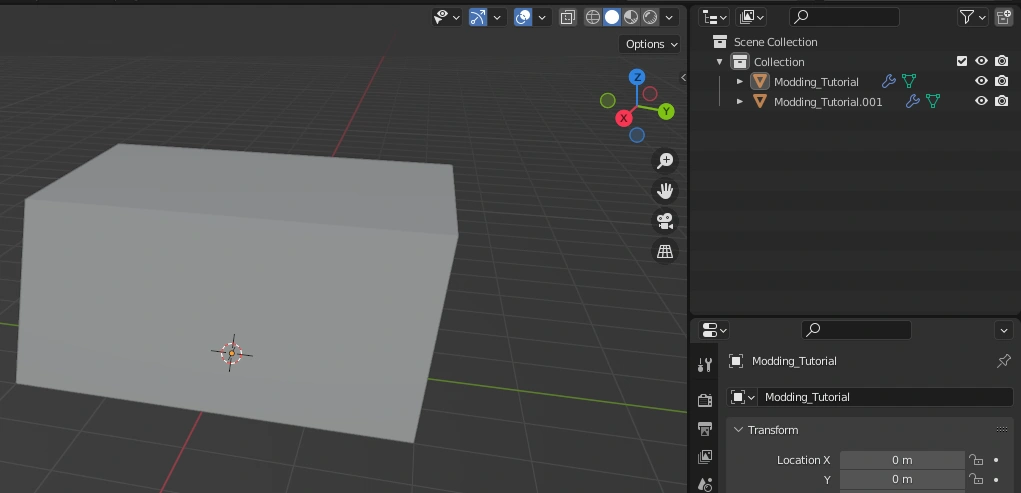Click the pan view hand icon
The width and height of the screenshot is (1021, 493).
[x=665, y=191]
